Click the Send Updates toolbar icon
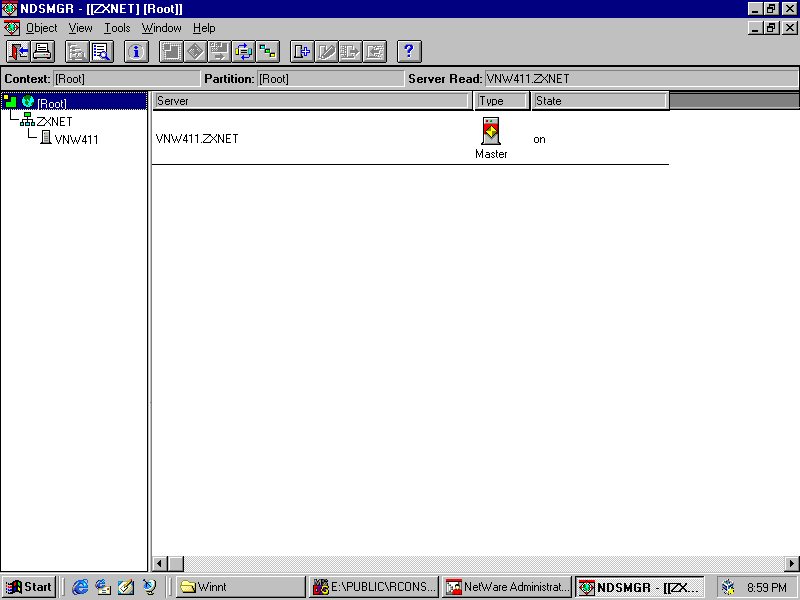The image size is (800, 600). (351, 52)
